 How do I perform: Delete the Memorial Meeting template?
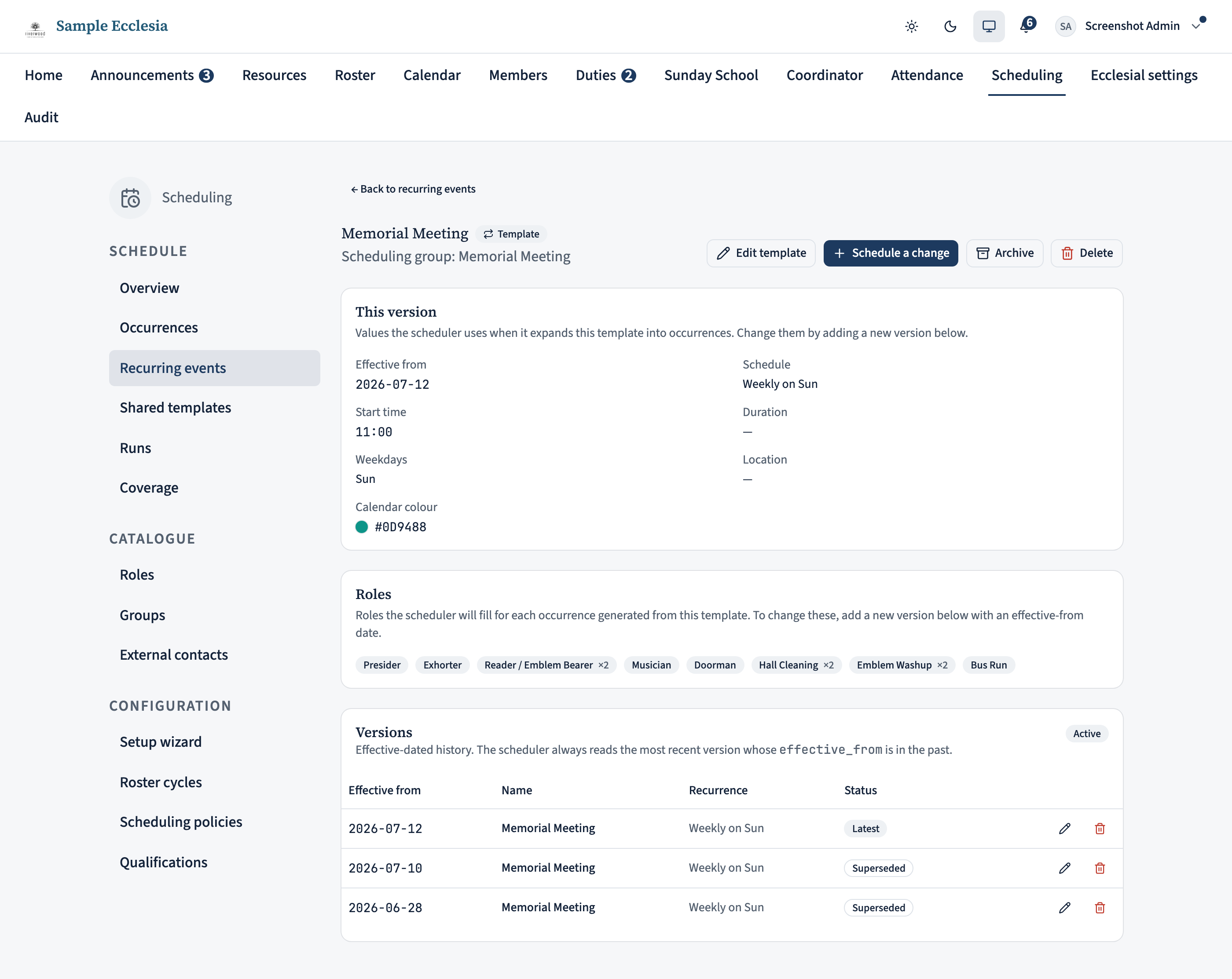coord(1086,253)
